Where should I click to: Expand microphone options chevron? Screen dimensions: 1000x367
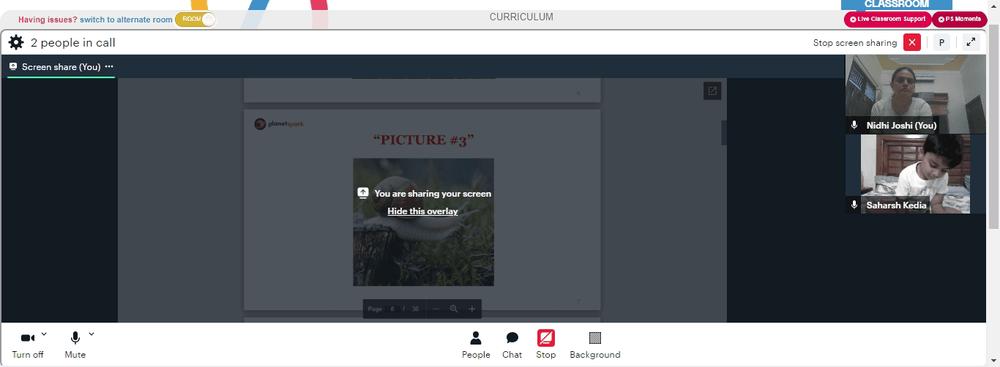click(x=91, y=334)
